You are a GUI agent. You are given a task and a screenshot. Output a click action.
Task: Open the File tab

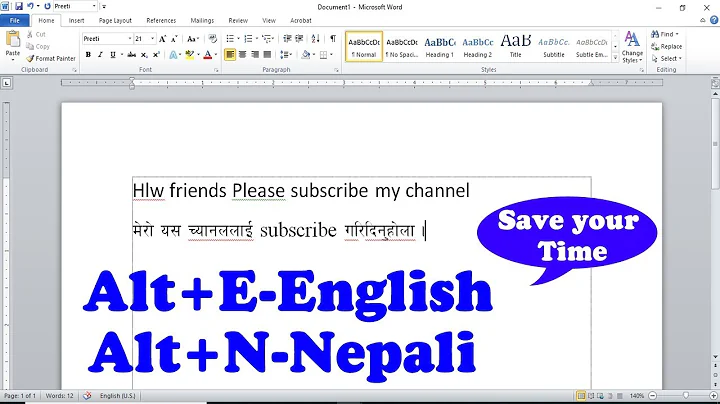(x=15, y=20)
